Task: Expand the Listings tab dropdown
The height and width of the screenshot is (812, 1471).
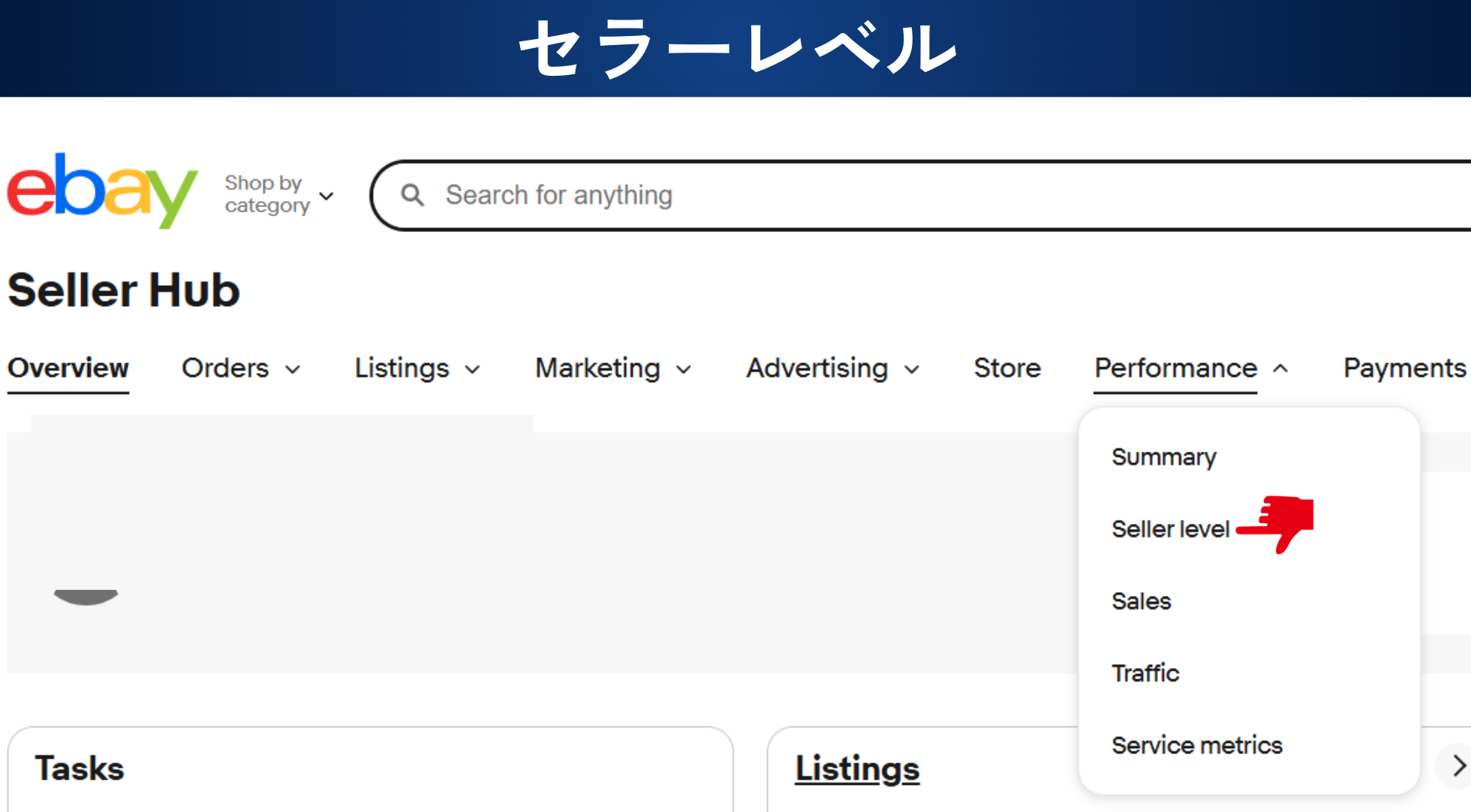Action: (x=473, y=369)
